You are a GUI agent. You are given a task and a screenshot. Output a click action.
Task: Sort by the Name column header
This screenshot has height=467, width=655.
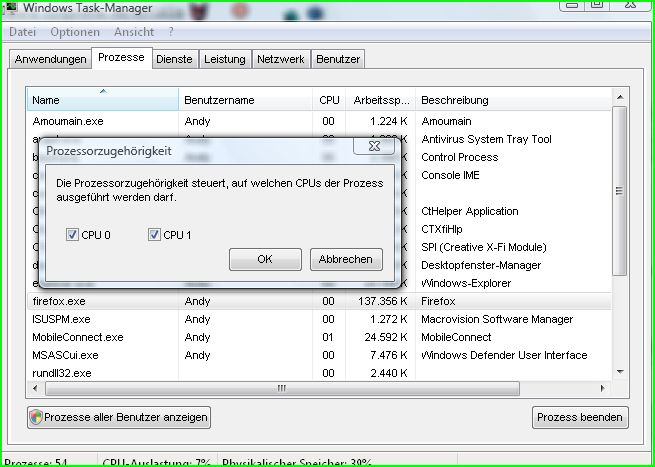(x=103, y=100)
